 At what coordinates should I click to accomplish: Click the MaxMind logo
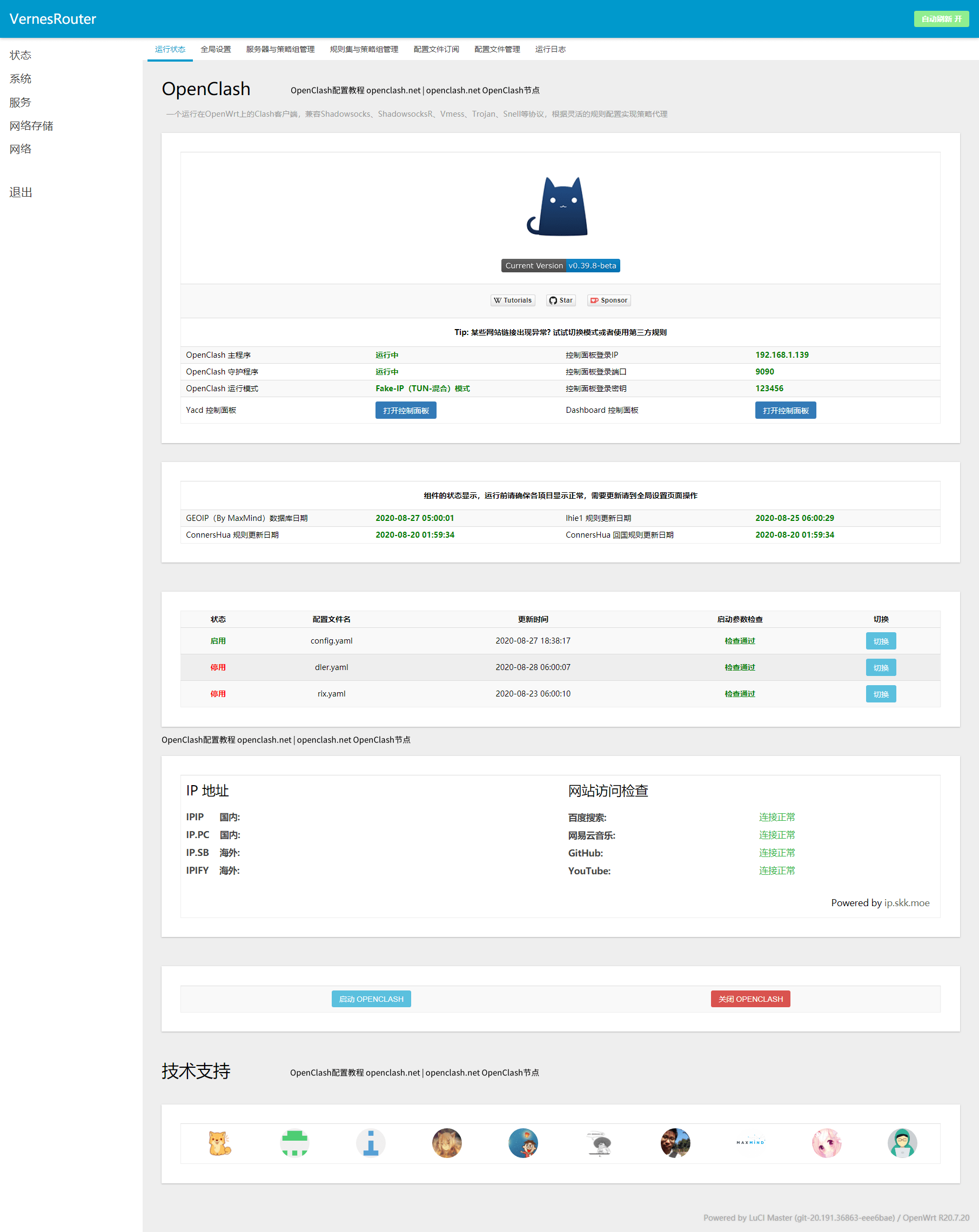click(x=750, y=1142)
